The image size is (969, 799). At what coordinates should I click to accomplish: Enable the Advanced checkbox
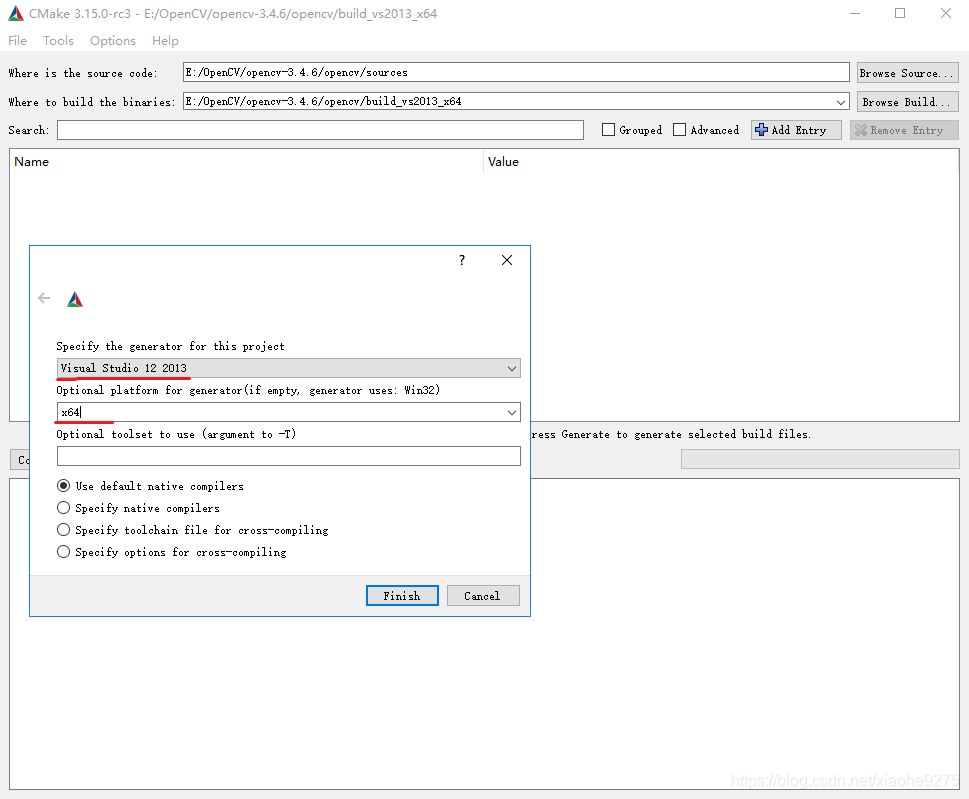(679, 130)
